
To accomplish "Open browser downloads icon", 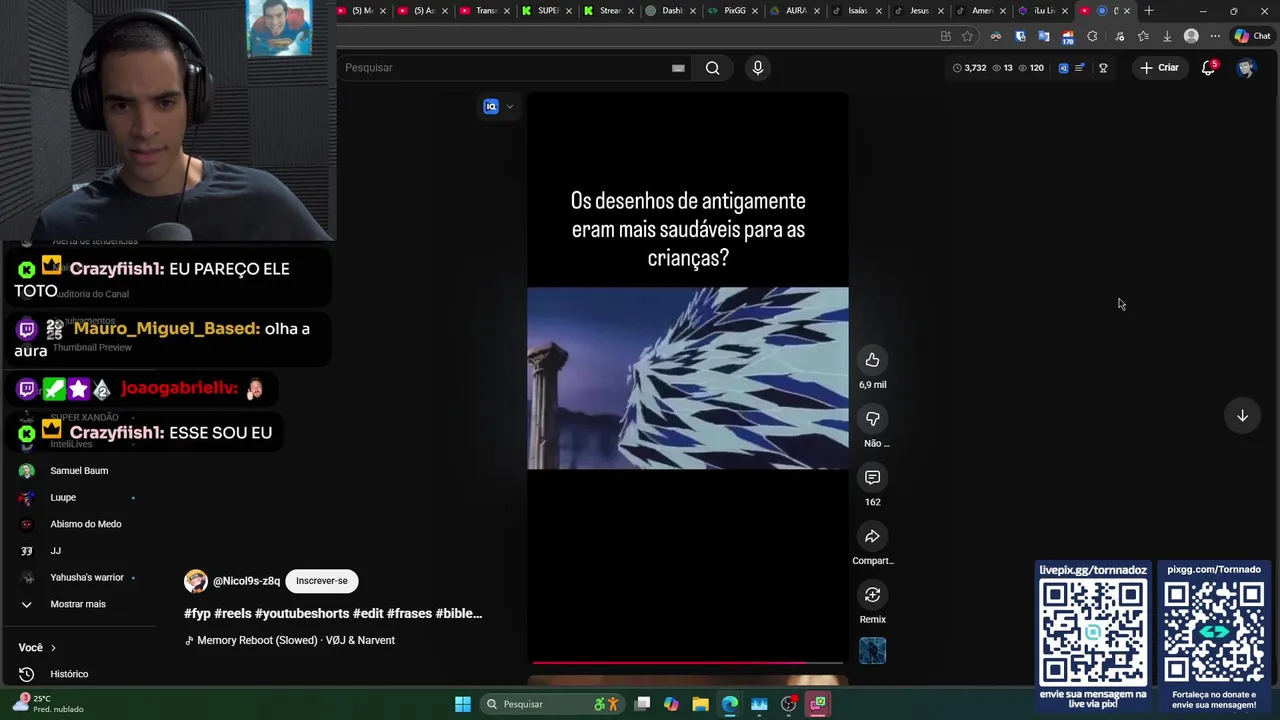I will [1166, 36].
